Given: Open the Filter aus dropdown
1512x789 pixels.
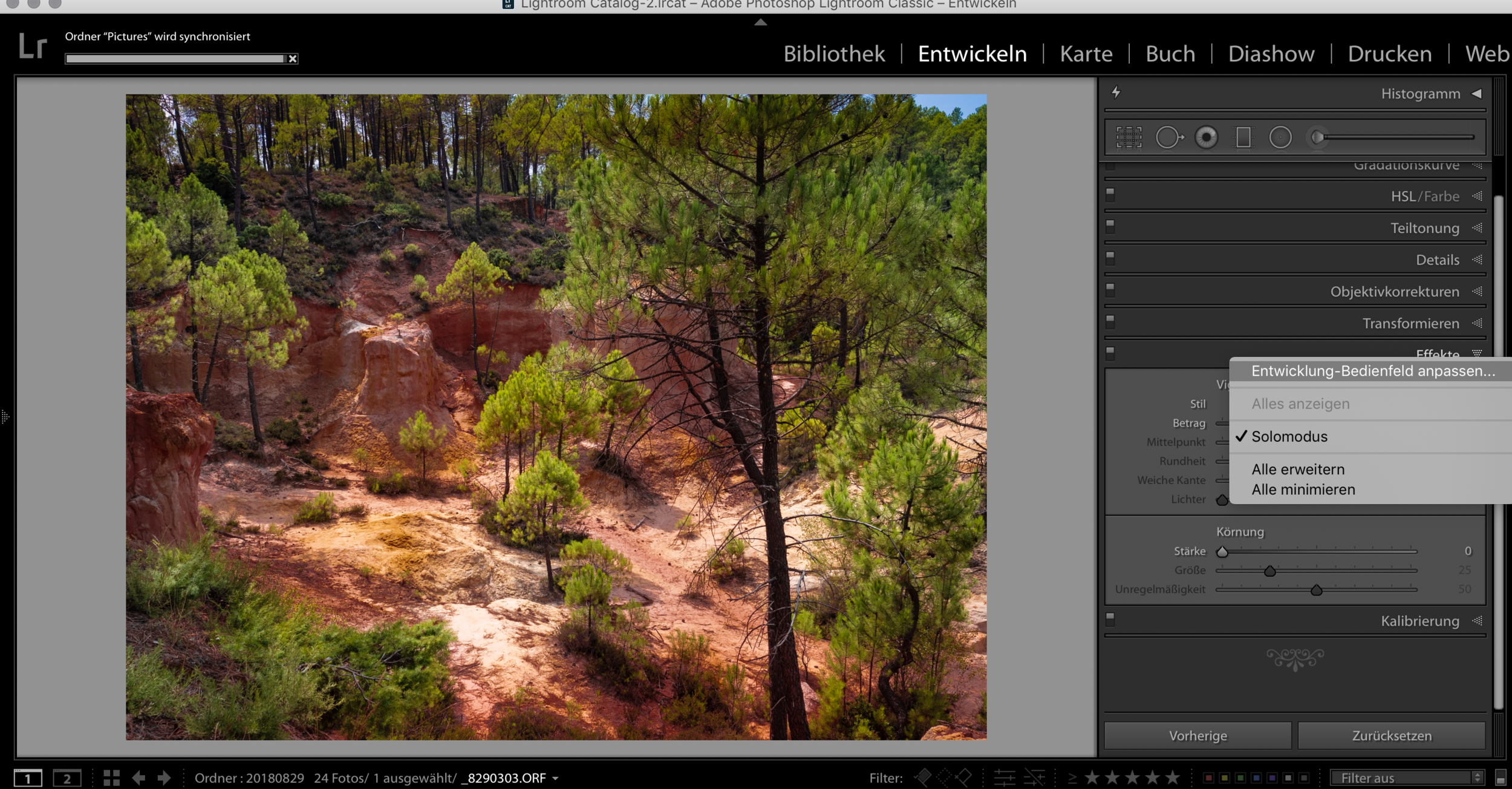Looking at the screenshot, I should (x=1407, y=778).
